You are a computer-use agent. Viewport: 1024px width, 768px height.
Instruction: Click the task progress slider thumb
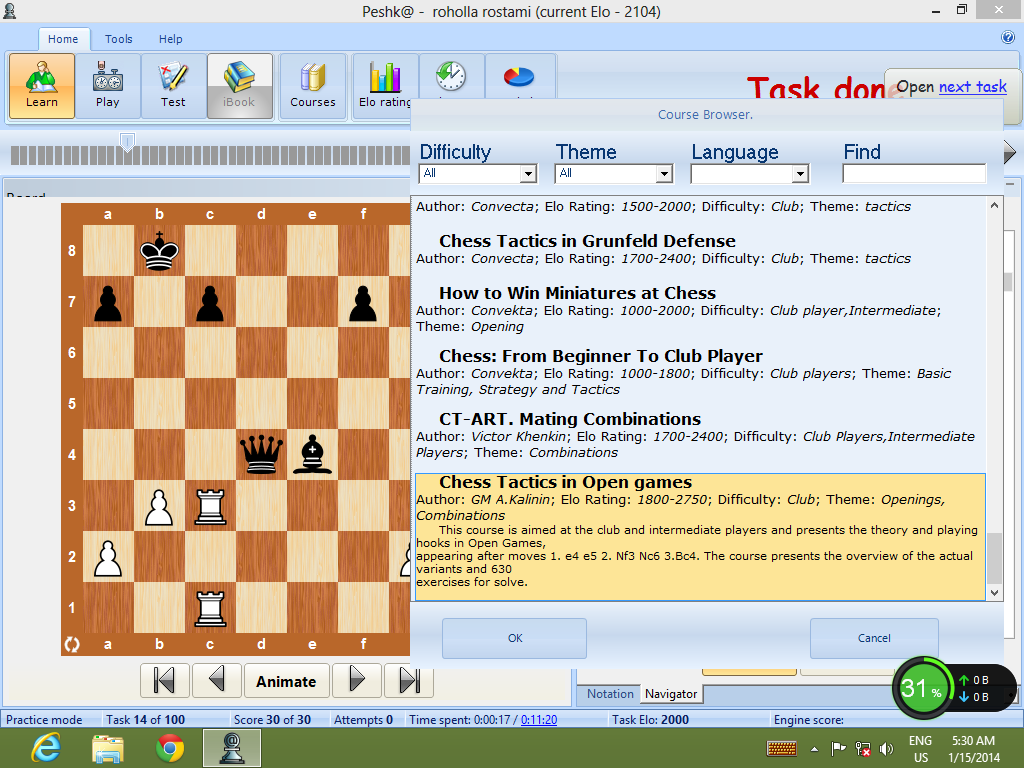click(127, 142)
